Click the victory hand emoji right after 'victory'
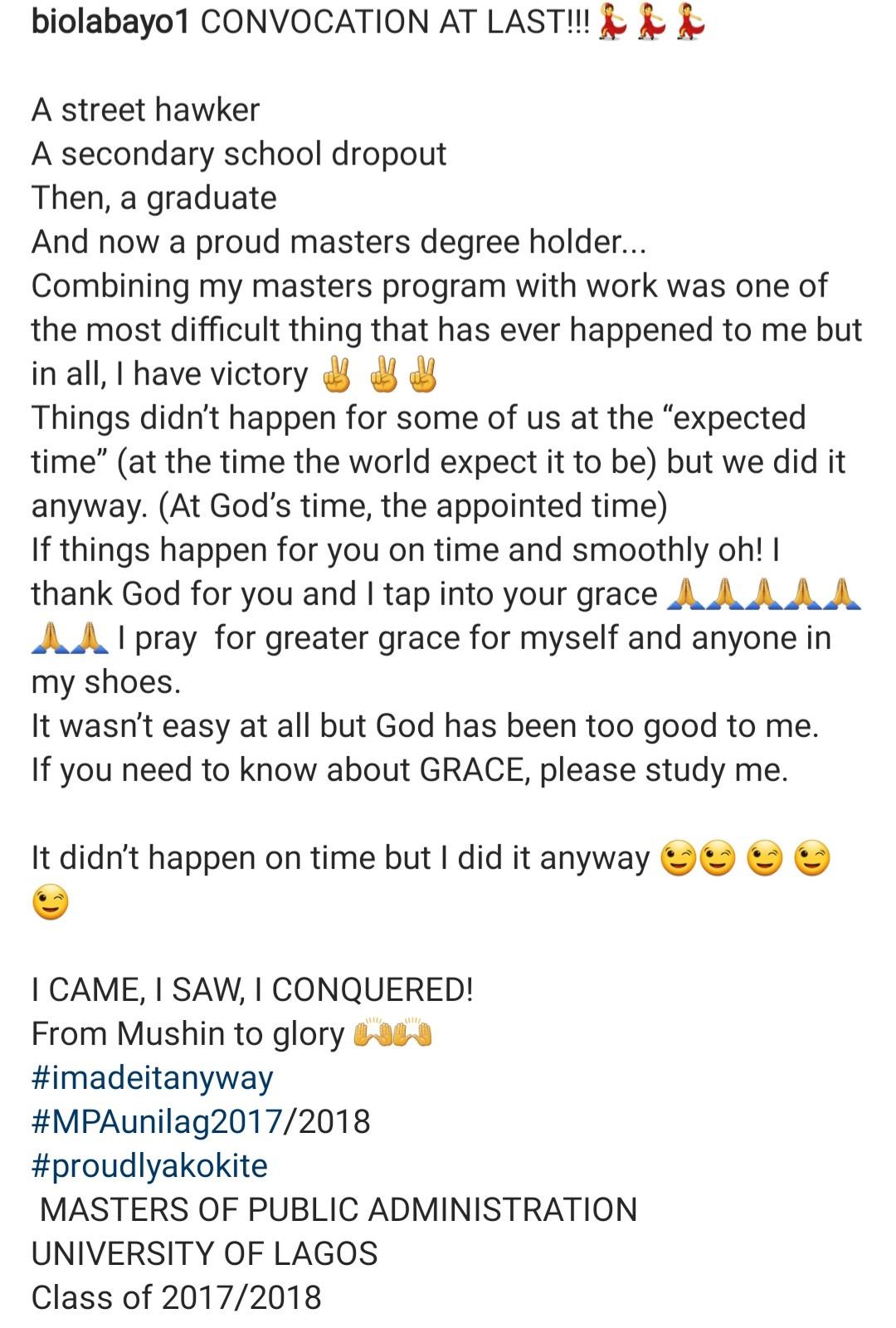 click(x=336, y=375)
